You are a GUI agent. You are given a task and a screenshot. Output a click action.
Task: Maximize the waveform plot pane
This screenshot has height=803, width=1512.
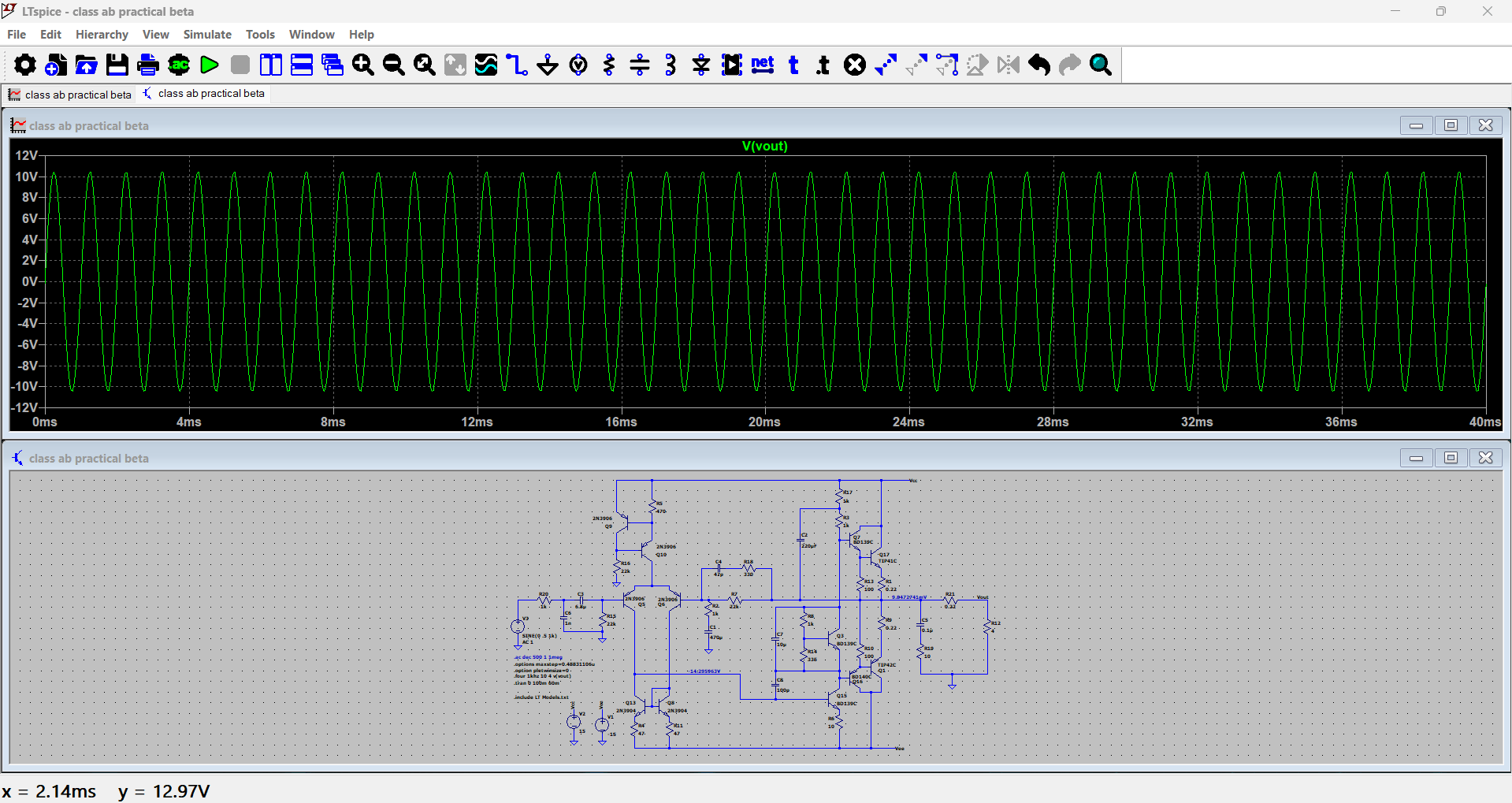1451,125
